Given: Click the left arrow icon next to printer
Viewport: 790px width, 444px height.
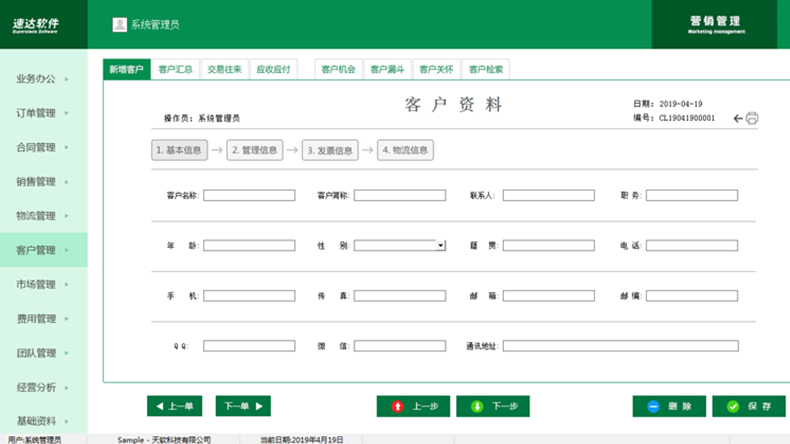Looking at the screenshot, I should tap(738, 118).
